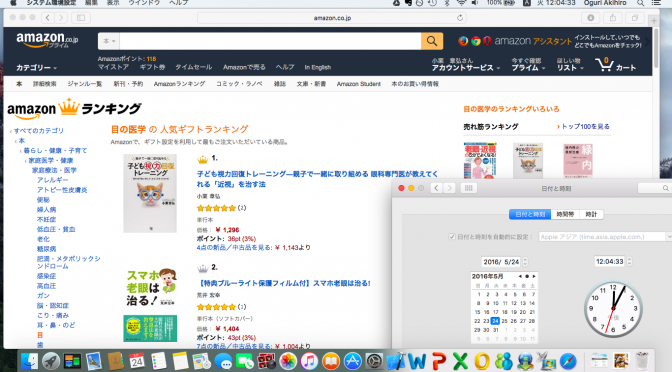The height and width of the screenshot is (372, 672).
Task: Select day 25 in the calendar
Action: [x=504, y=321]
